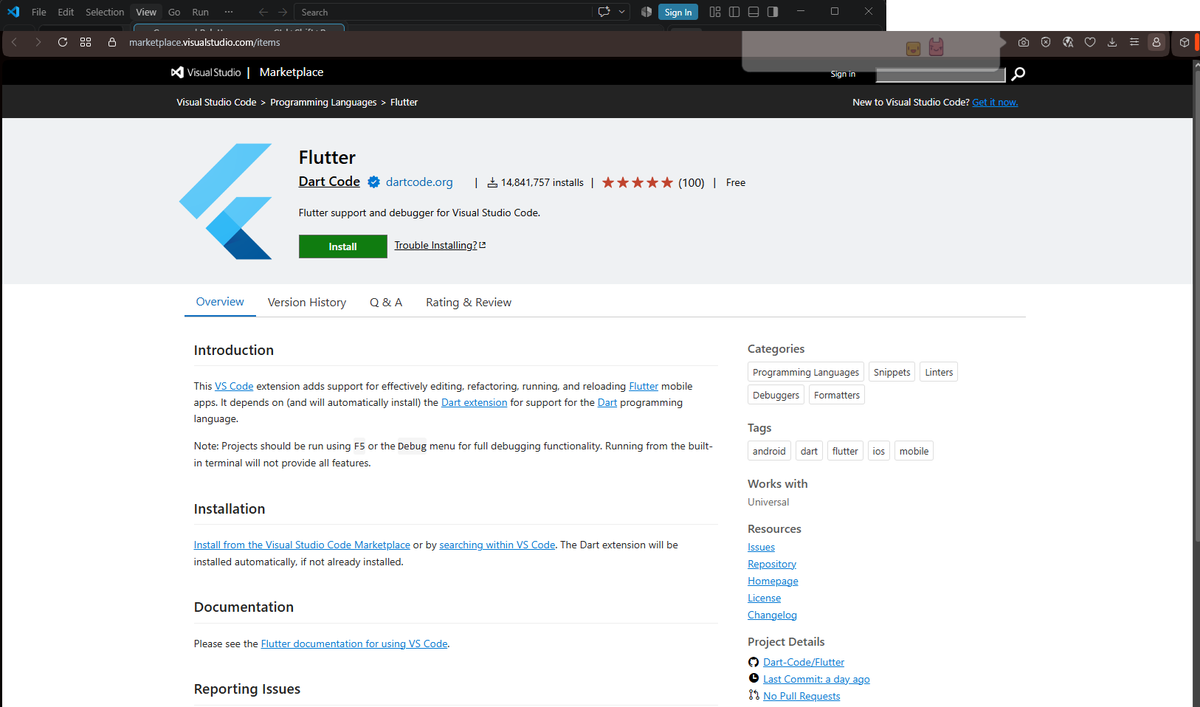Expand the overflow ellipsis menu in VS Code
1200x707 pixels.
229,12
